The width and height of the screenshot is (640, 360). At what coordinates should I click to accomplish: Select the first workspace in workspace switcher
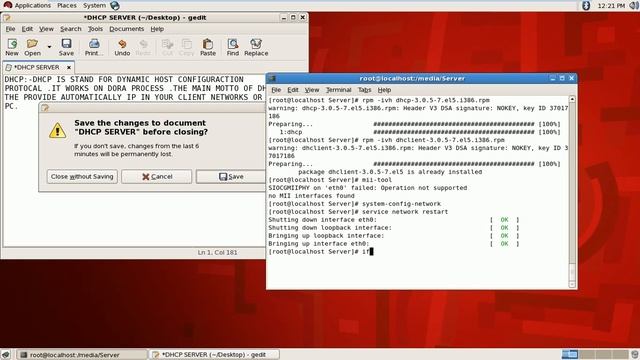pyautogui.click(x=570, y=354)
